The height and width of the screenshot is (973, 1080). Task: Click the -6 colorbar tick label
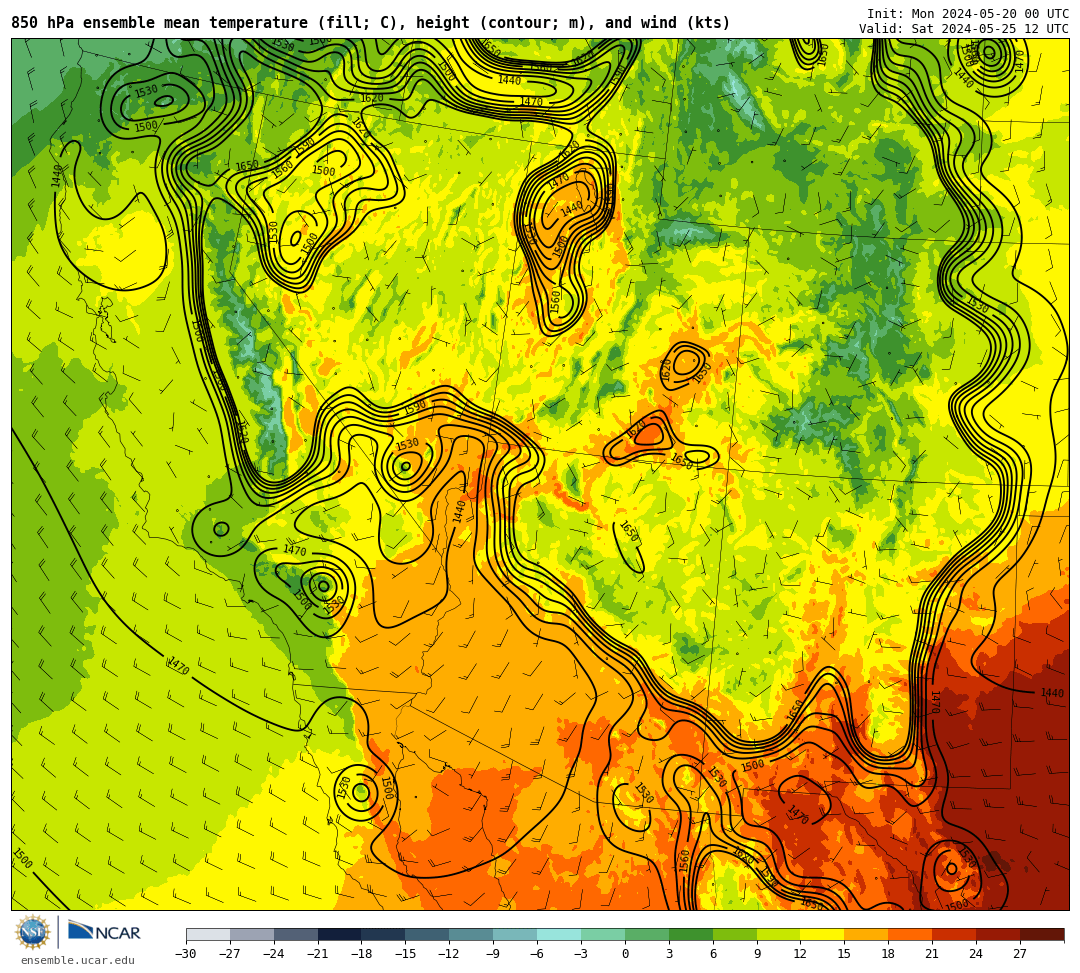click(x=537, y=954)
